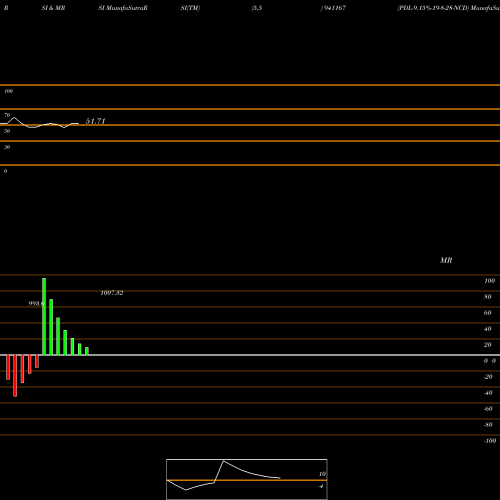Select the 'SI & MR' header text
Viewport: 500px width, 500px height.
(53, 8)
